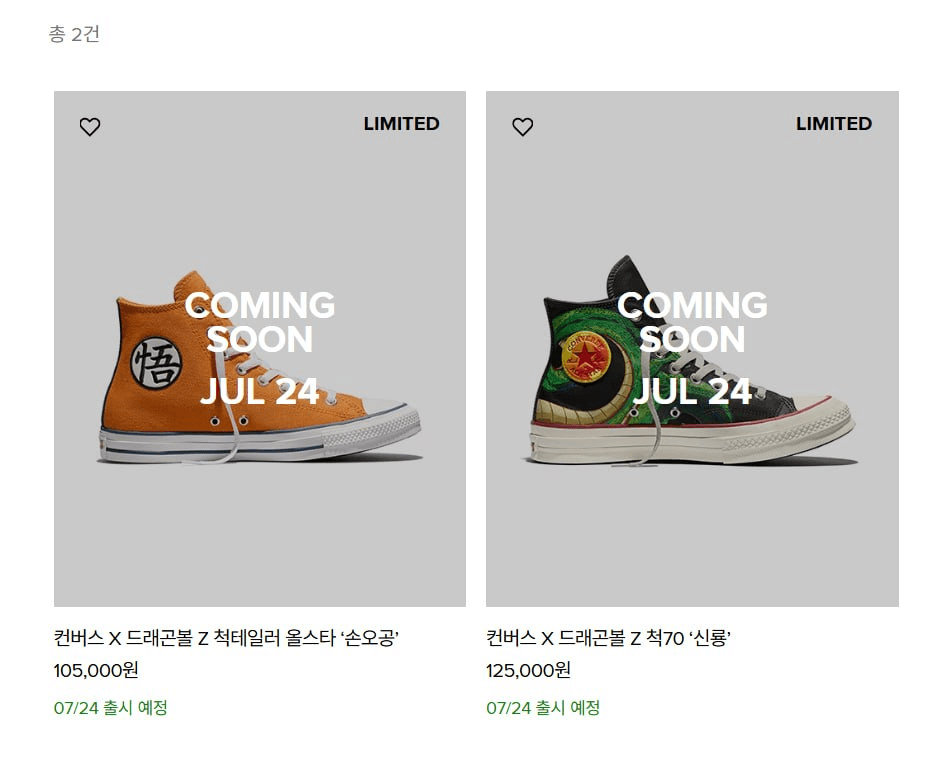Click the 105,000원 price

[96, 670]
